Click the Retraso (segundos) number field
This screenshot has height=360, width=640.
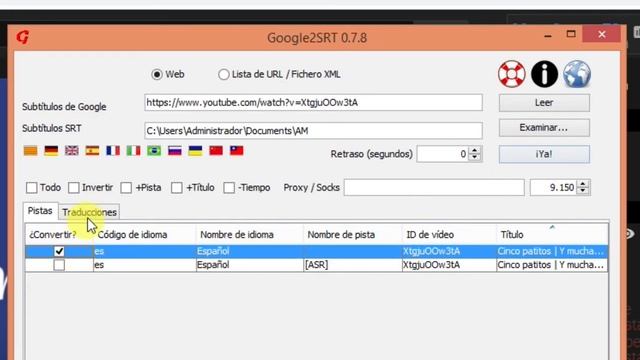[443, 154]
